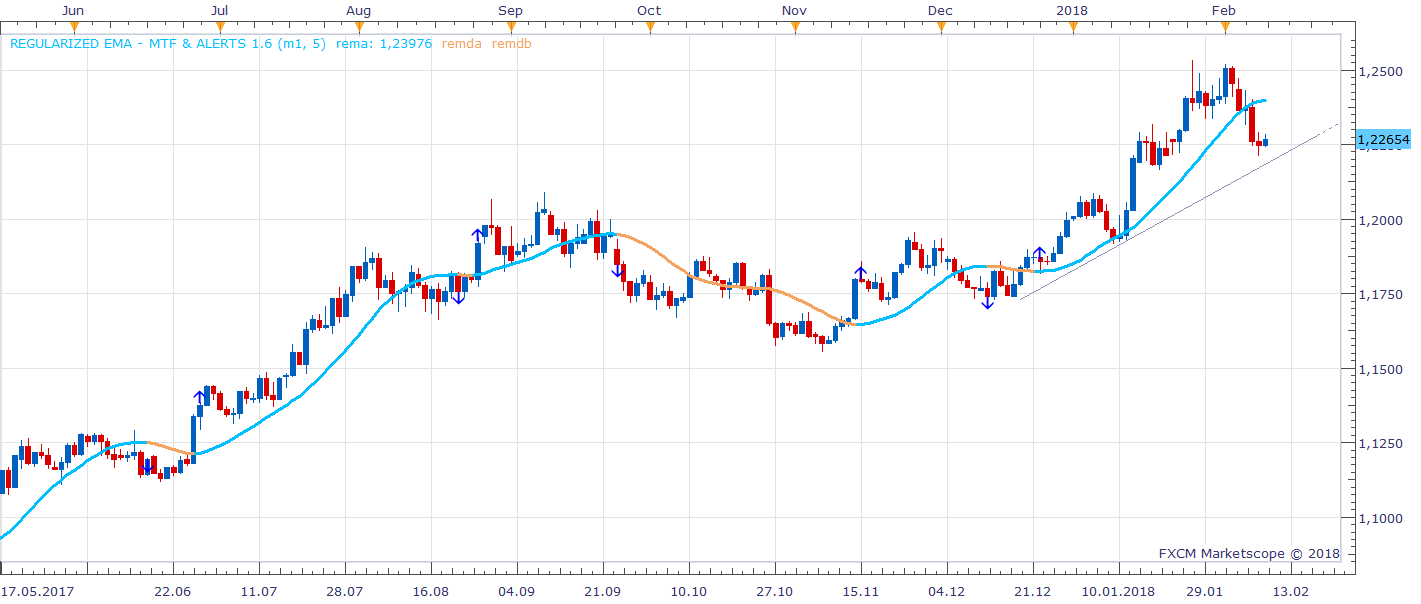Click the blue up arrow before 04.09
The height and width of the screenshot is (604, 1421).
(478, 236)
